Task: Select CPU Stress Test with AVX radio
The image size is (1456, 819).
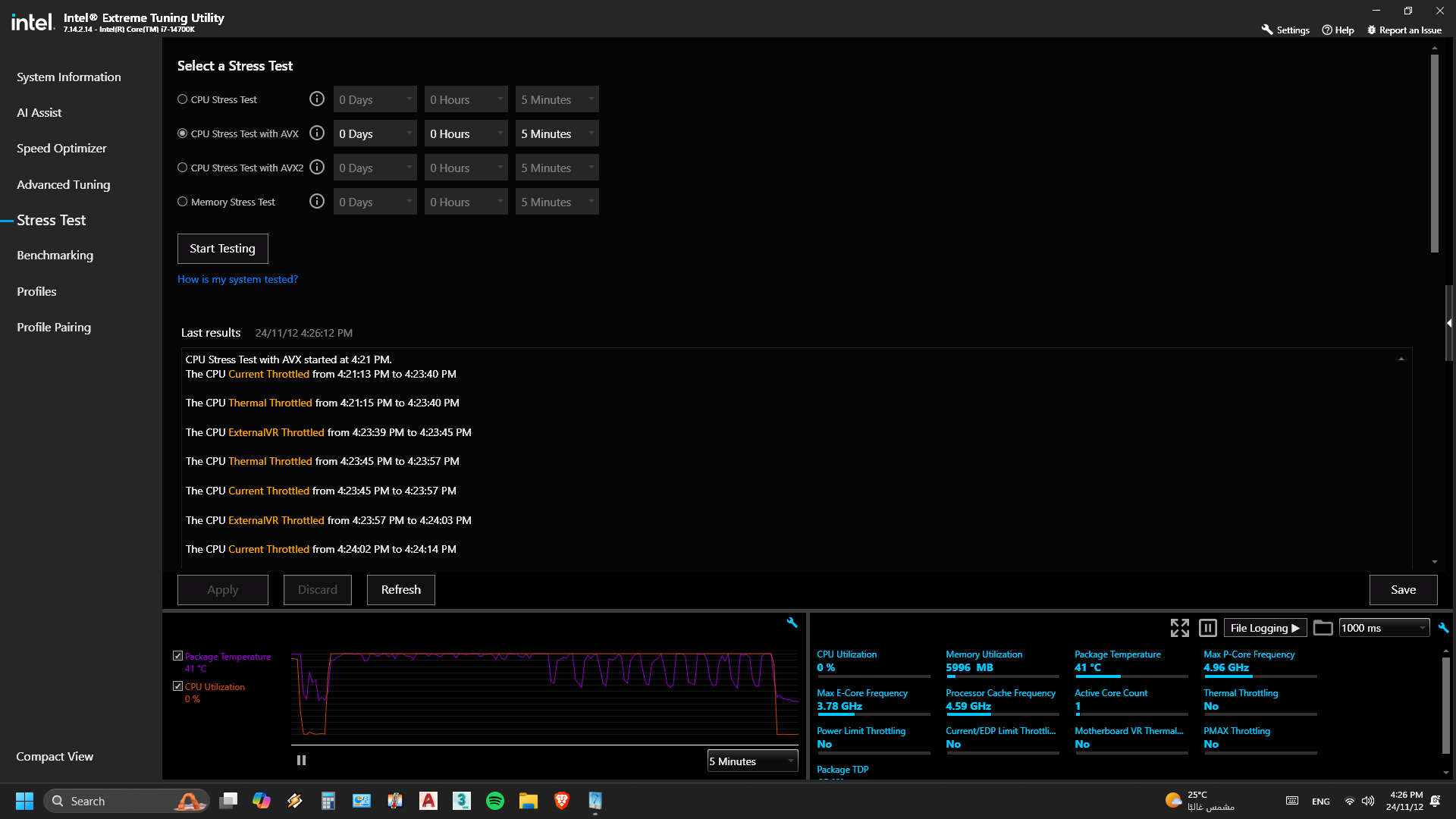Action: [x=182, y=133]
